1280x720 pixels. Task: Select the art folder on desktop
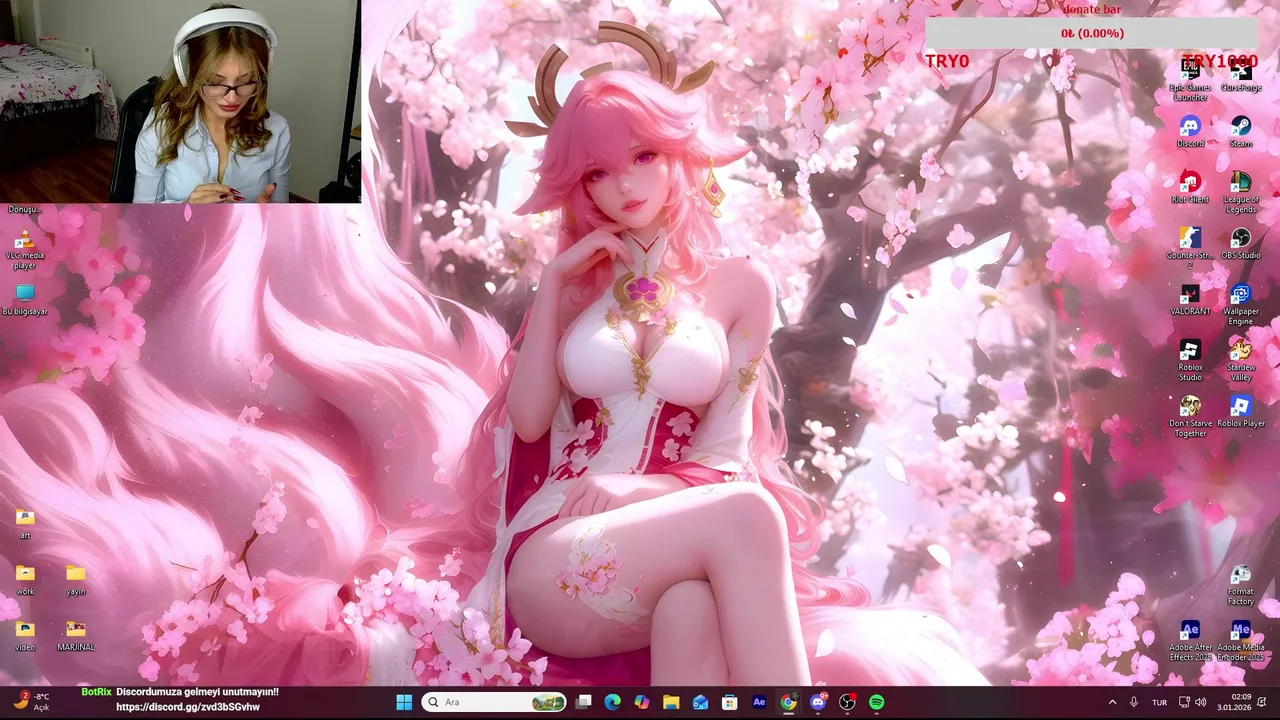(25, 523)
